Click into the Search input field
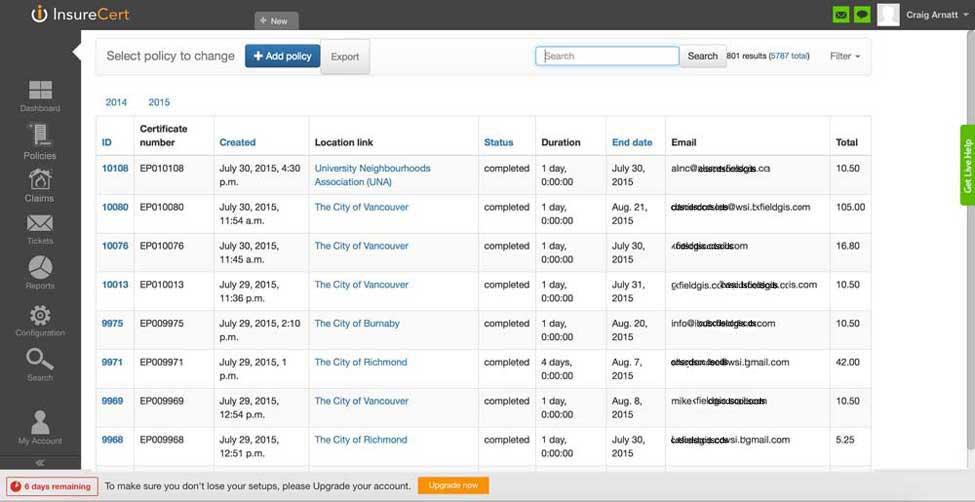Viewport: 975px width, 502px height. (607, 56)
